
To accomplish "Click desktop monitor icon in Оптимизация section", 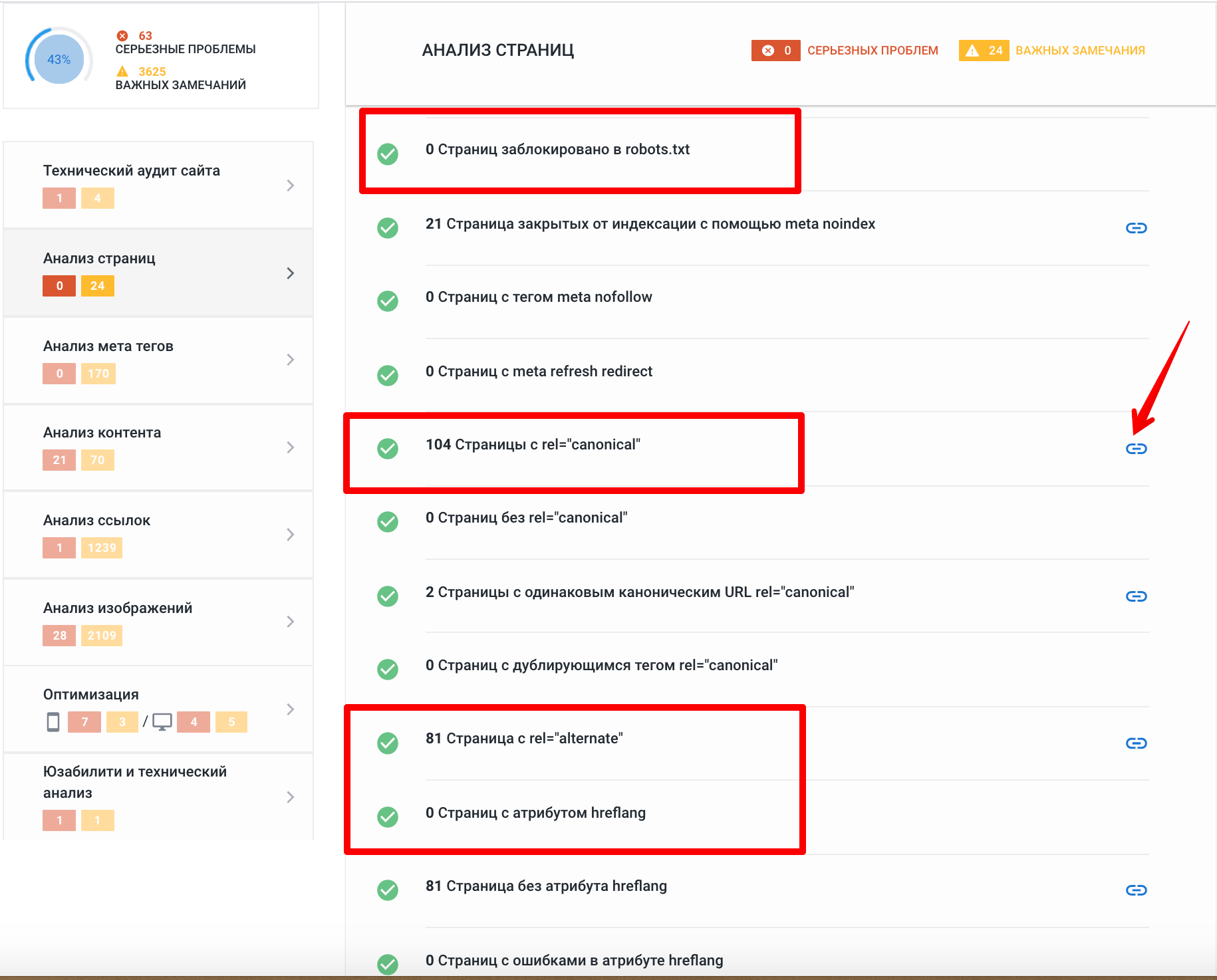I will coord(162,722).
